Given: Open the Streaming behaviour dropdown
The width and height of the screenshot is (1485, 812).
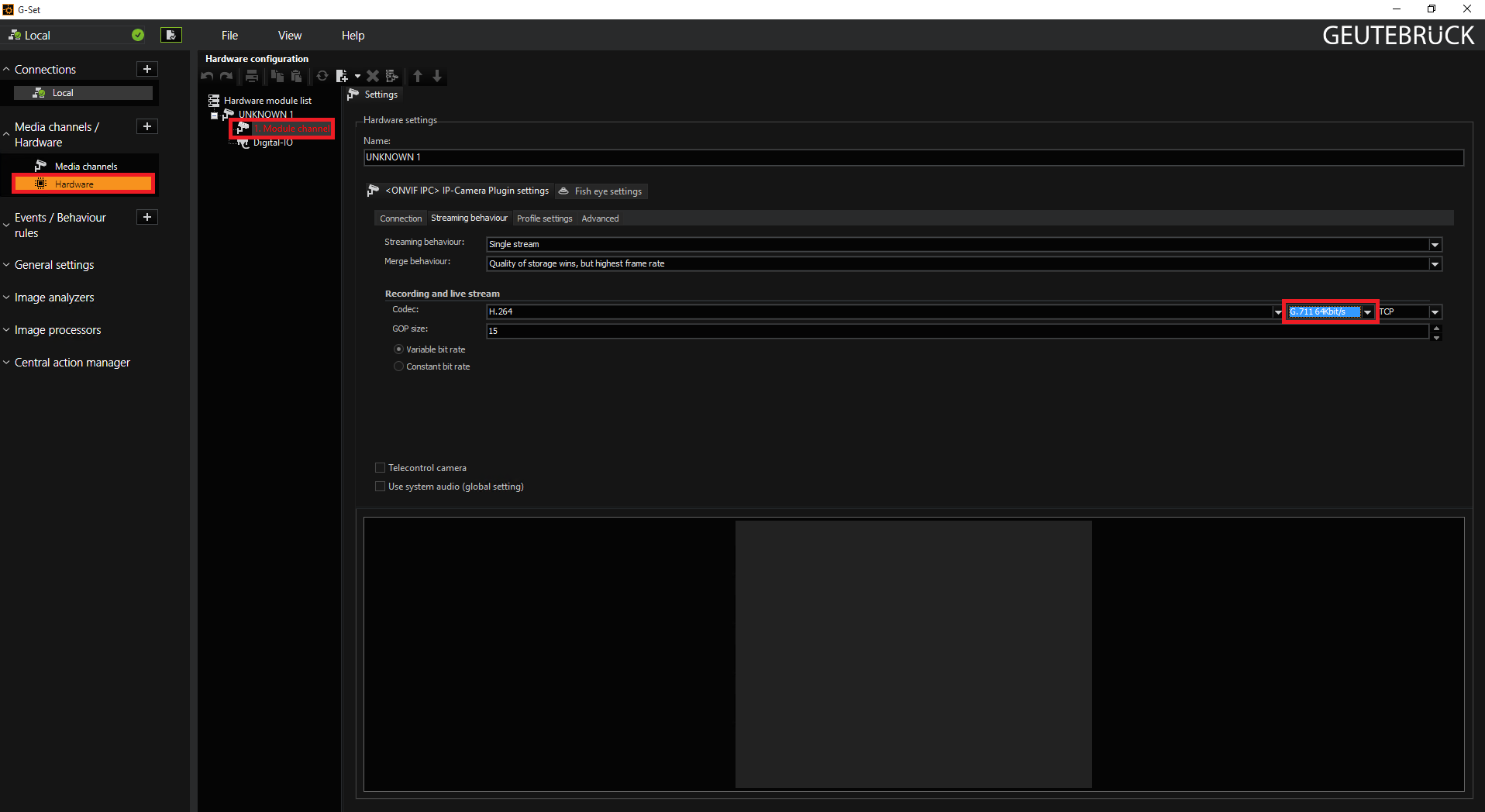Looking at the screenshot, I should coord(1435,245).
